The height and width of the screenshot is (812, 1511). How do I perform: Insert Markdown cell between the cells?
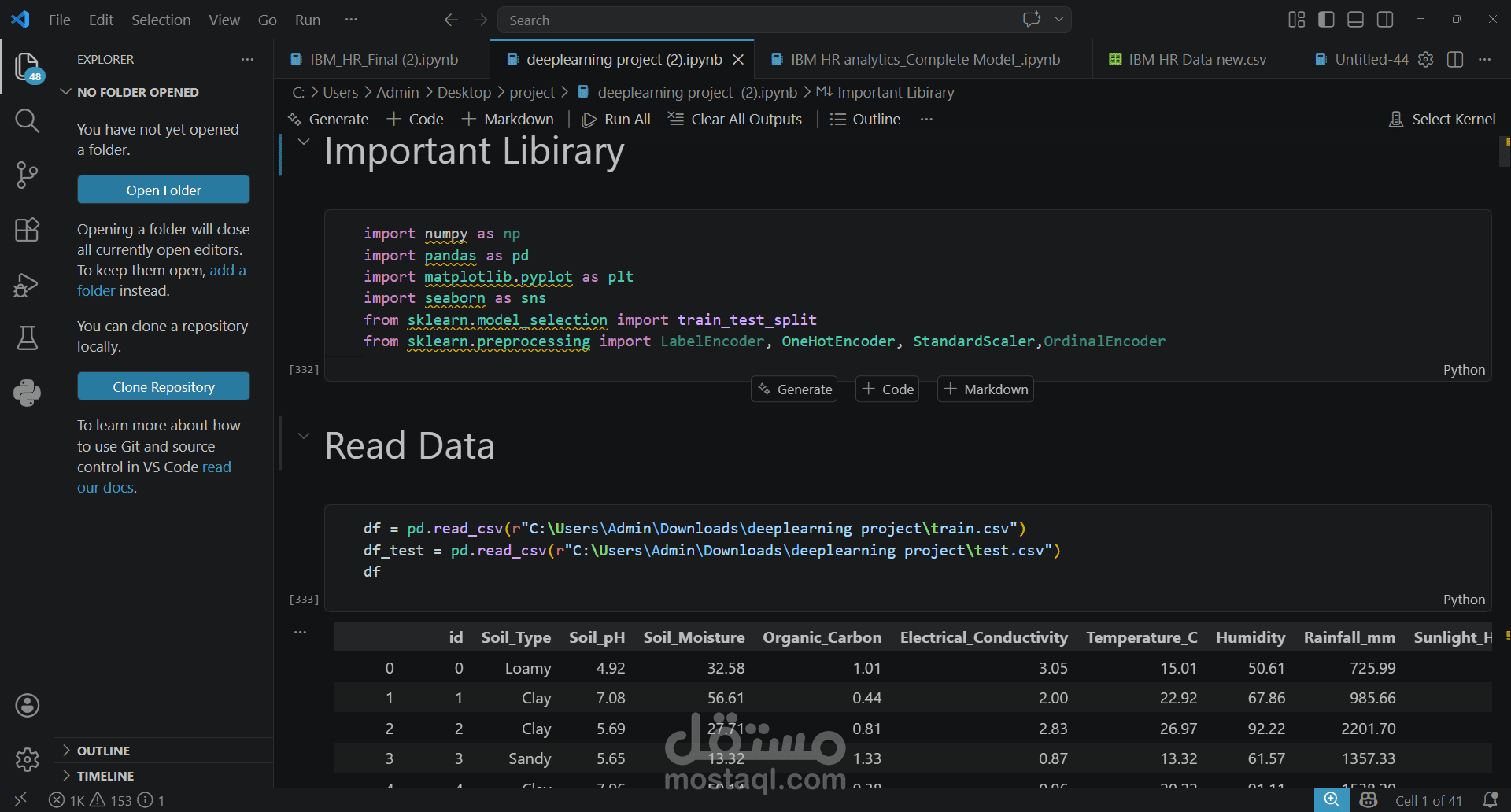[x=985, y=389]
